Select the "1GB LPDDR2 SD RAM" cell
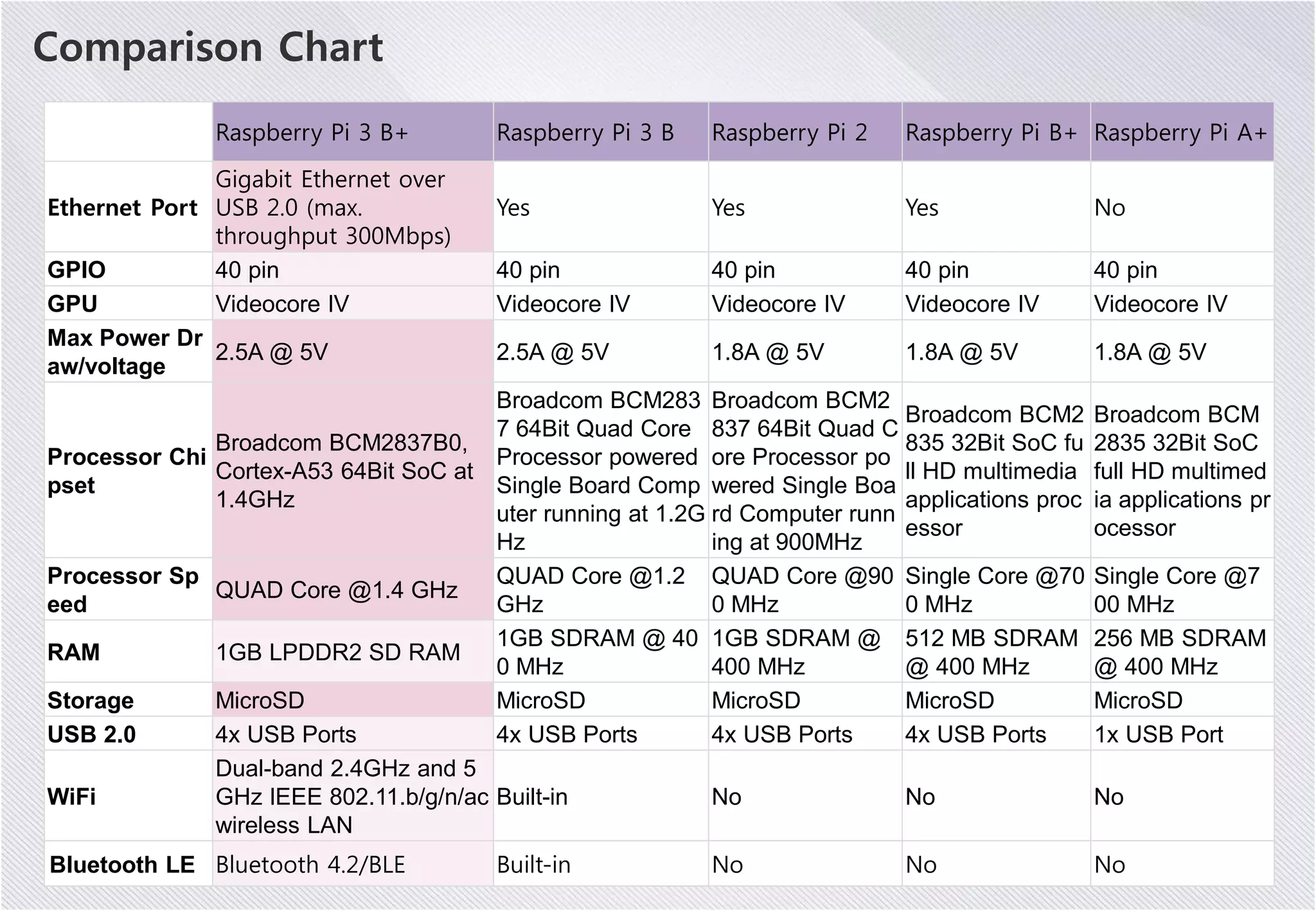The image size is (1316, 911). 338,652
